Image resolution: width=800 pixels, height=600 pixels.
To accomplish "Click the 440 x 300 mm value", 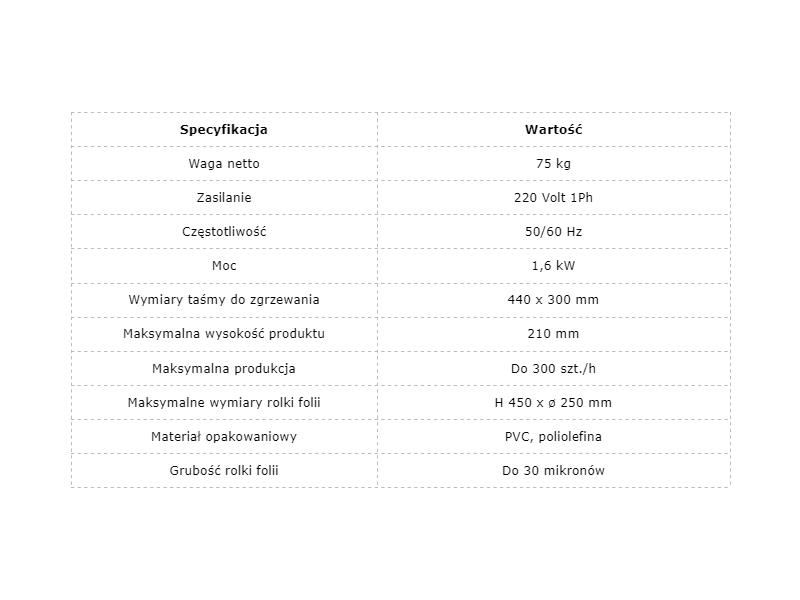I will (554, 299).
